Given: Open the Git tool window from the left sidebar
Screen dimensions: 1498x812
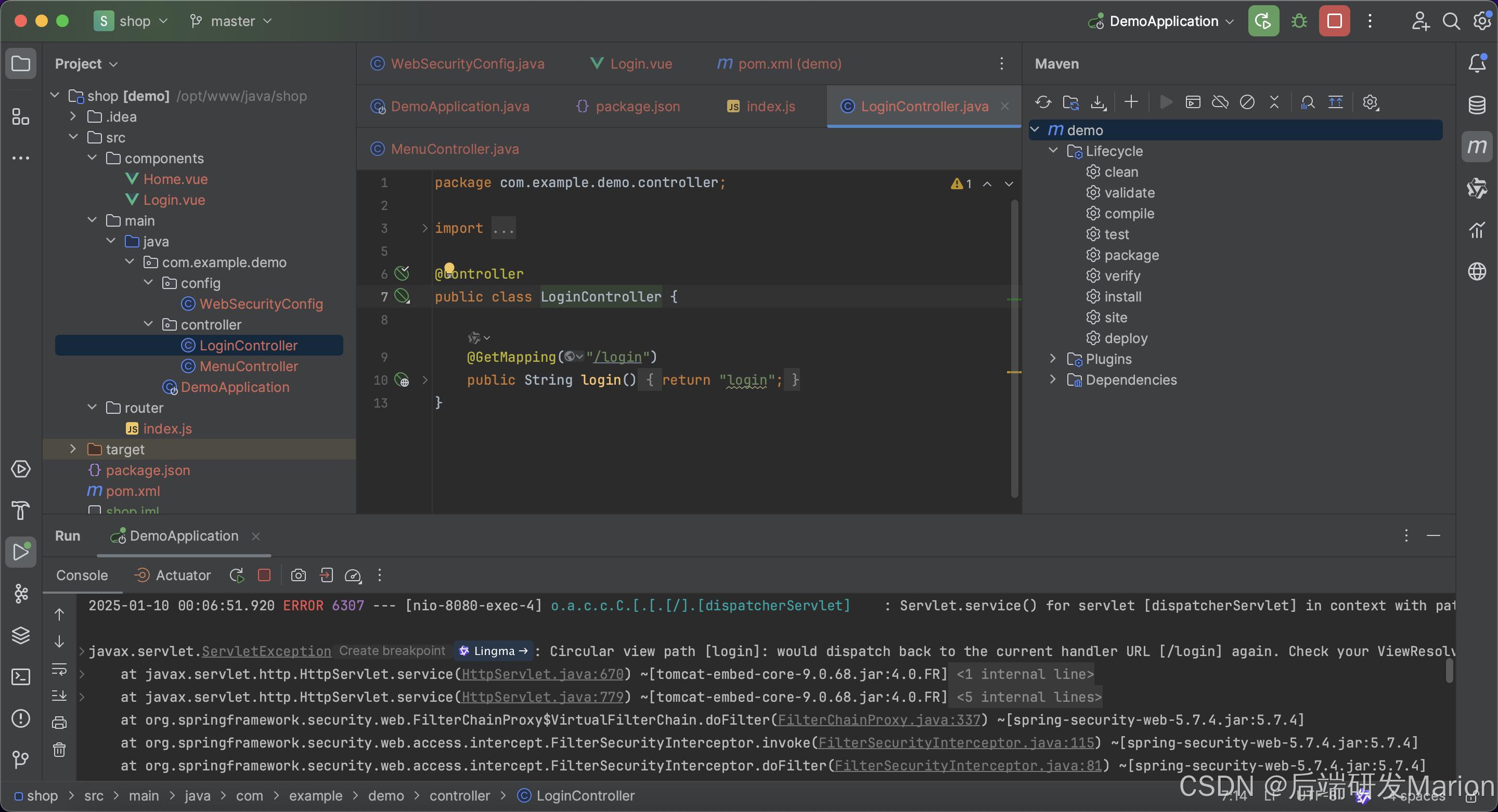Looking at the screenshot, I should click(21, 759).
